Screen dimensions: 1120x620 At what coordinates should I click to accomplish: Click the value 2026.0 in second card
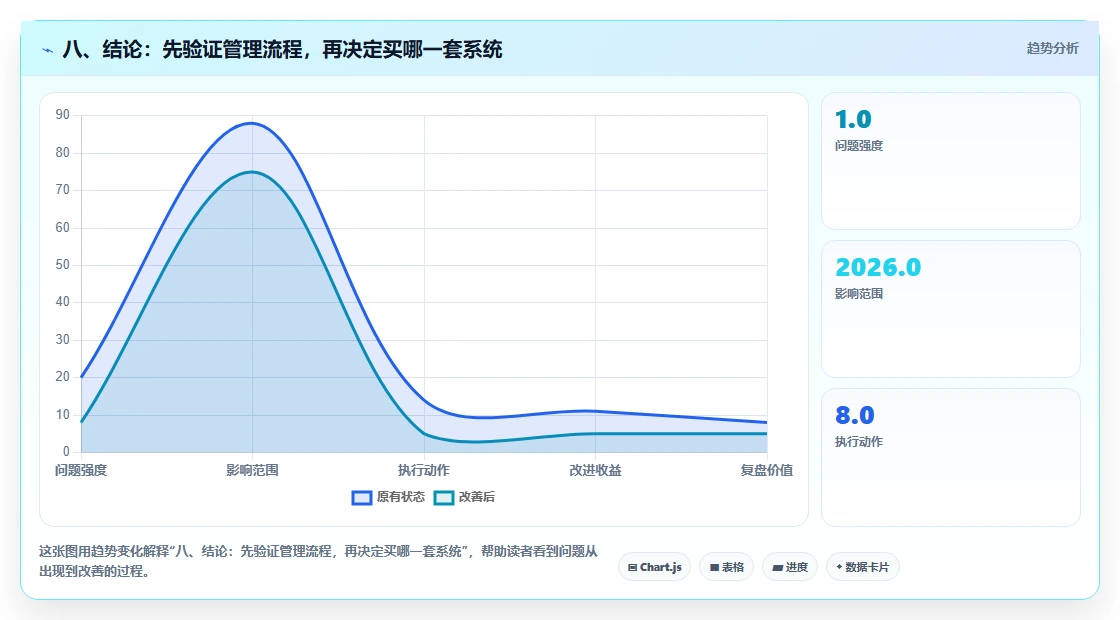(x=878, y=267)
